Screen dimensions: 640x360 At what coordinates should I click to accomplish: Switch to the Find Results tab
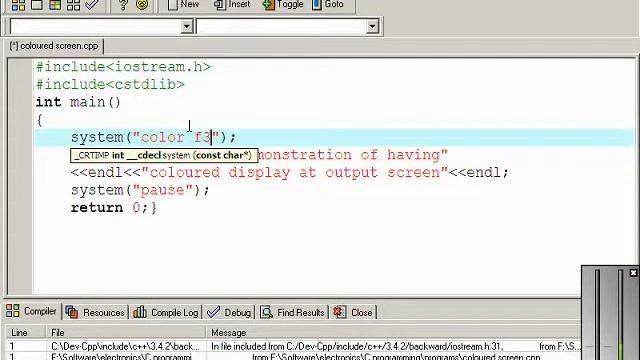pyautogui.click(x=293, y=312)
